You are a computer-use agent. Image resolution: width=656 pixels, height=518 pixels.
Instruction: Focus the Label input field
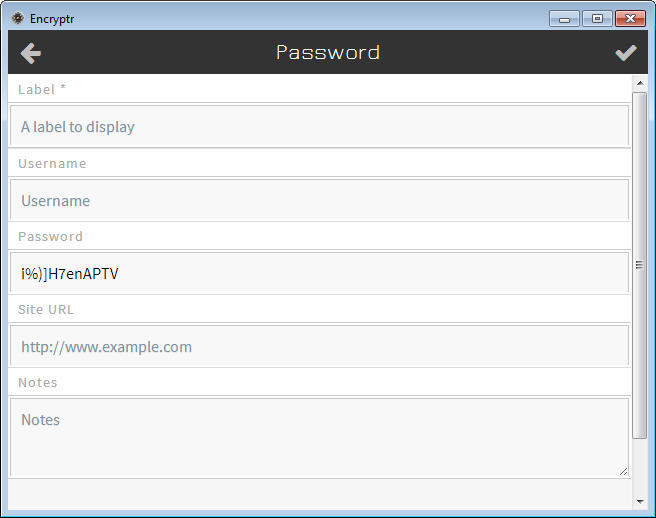click(319, 126)
